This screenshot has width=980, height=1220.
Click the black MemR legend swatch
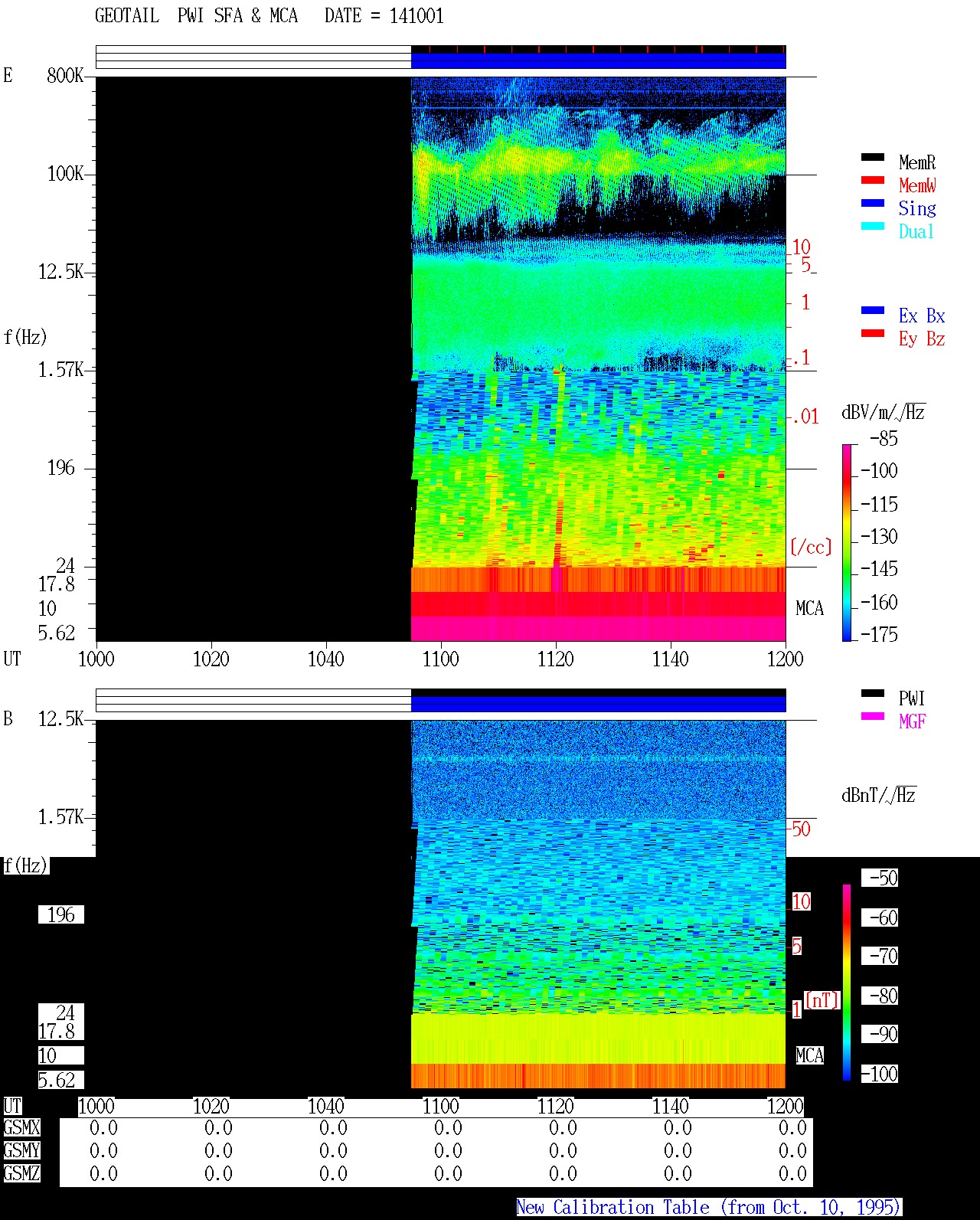click(873, 157)
